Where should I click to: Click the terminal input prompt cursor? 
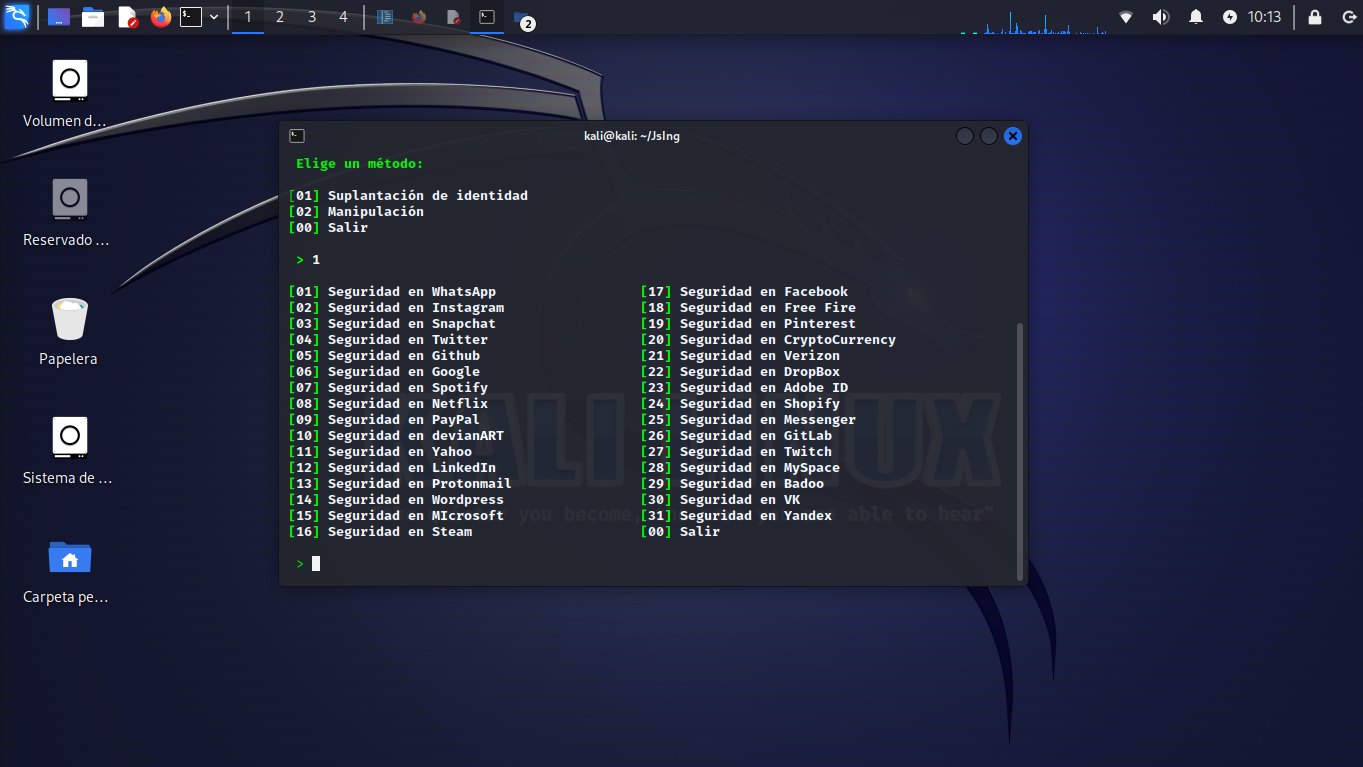pos(316,564)
